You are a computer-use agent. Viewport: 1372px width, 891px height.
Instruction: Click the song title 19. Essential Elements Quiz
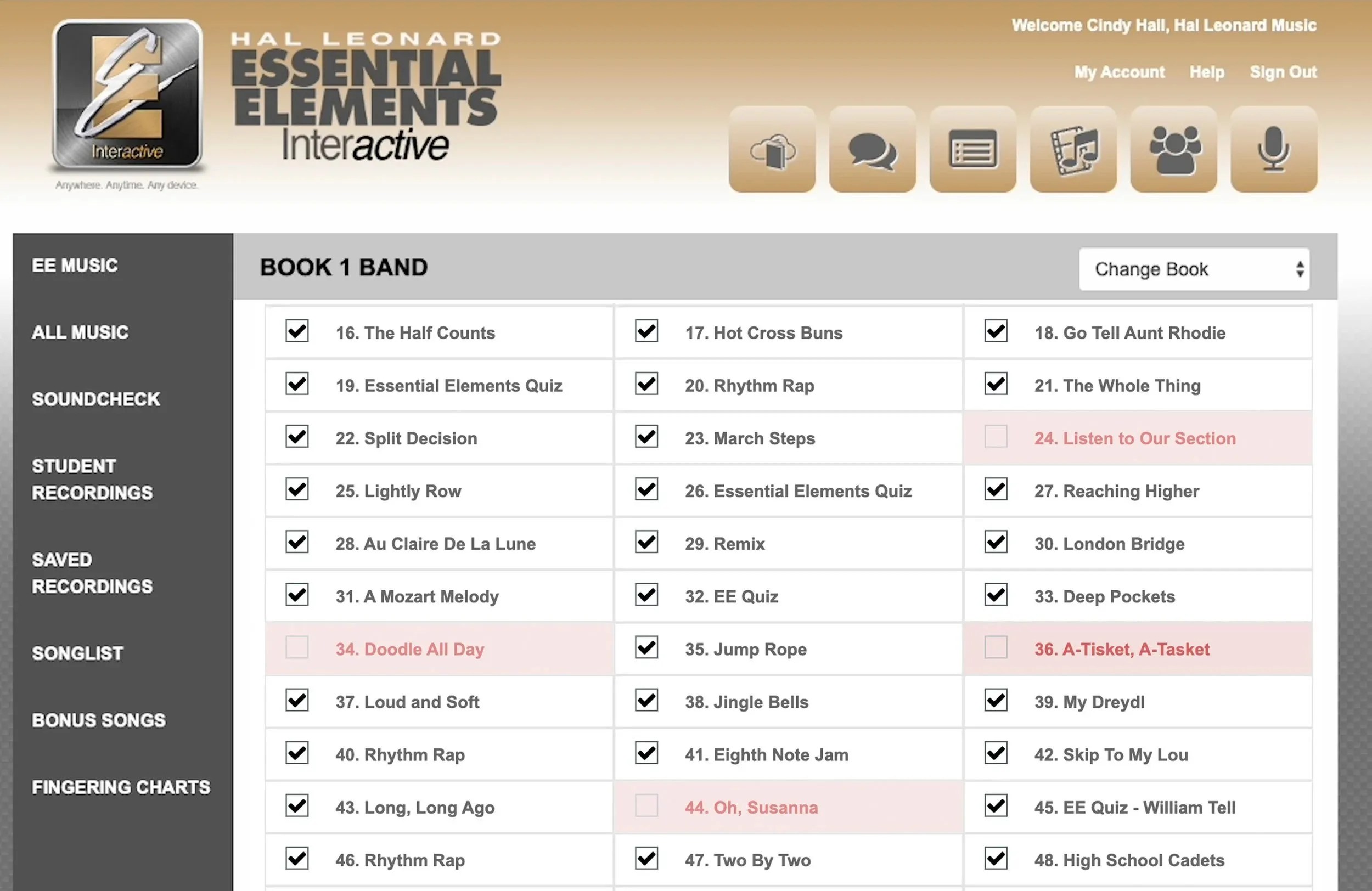(449, 386)
